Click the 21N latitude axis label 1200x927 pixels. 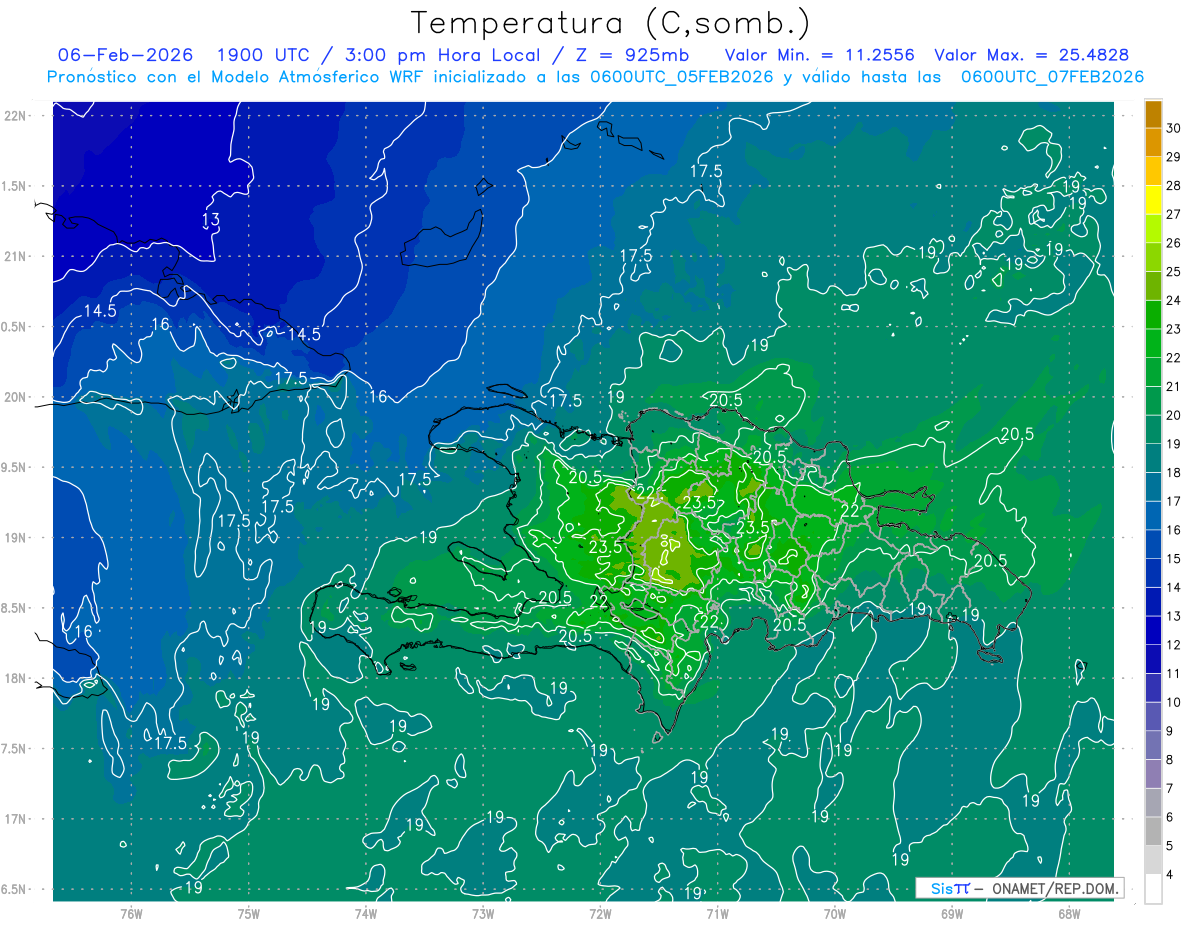pyautogui.click(x=16, y=256)
